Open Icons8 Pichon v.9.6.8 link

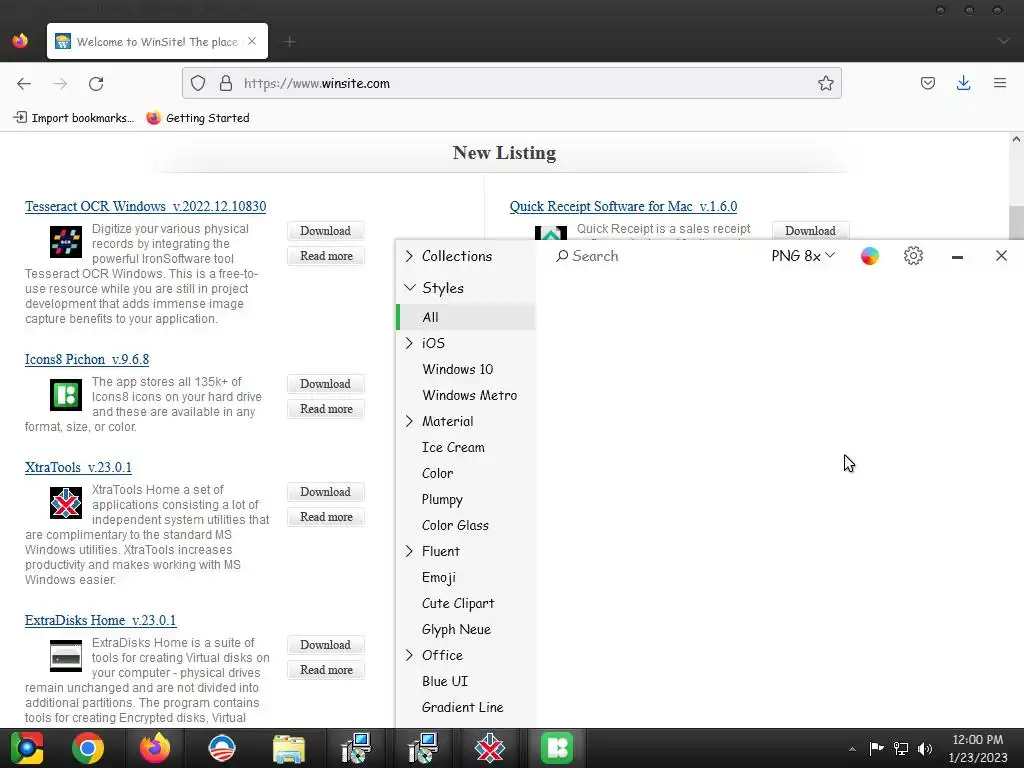pos(87,359)
